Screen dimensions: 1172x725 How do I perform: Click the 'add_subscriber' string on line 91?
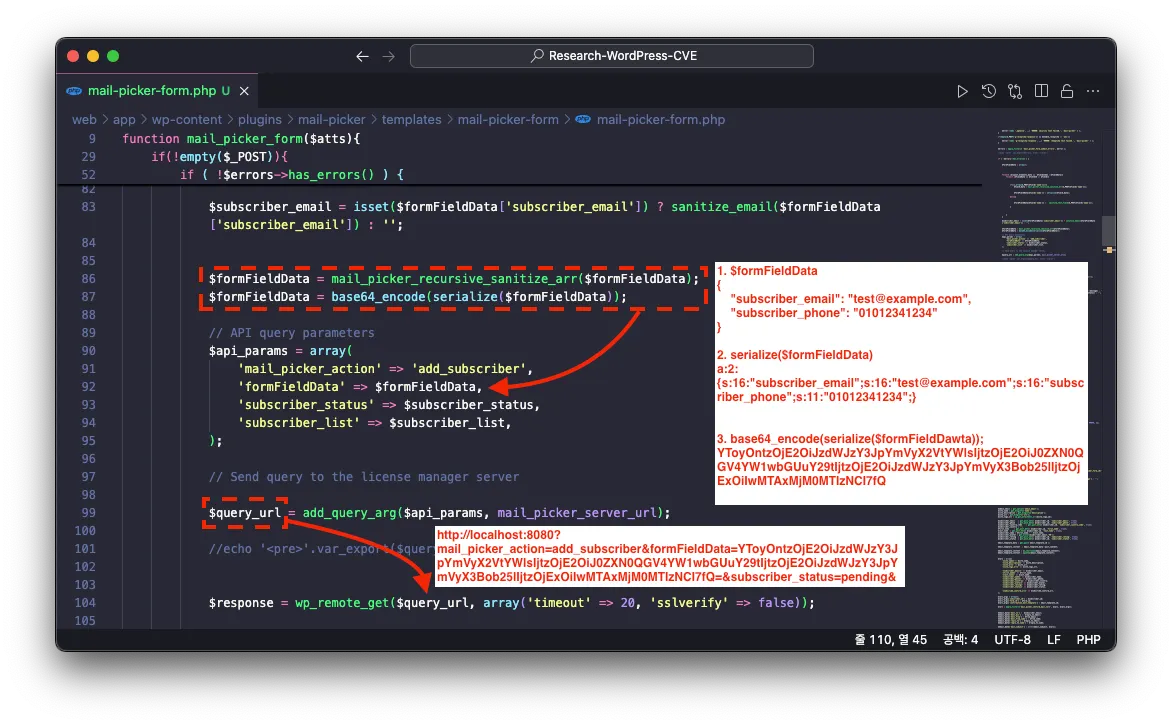(x=469, y=368)
